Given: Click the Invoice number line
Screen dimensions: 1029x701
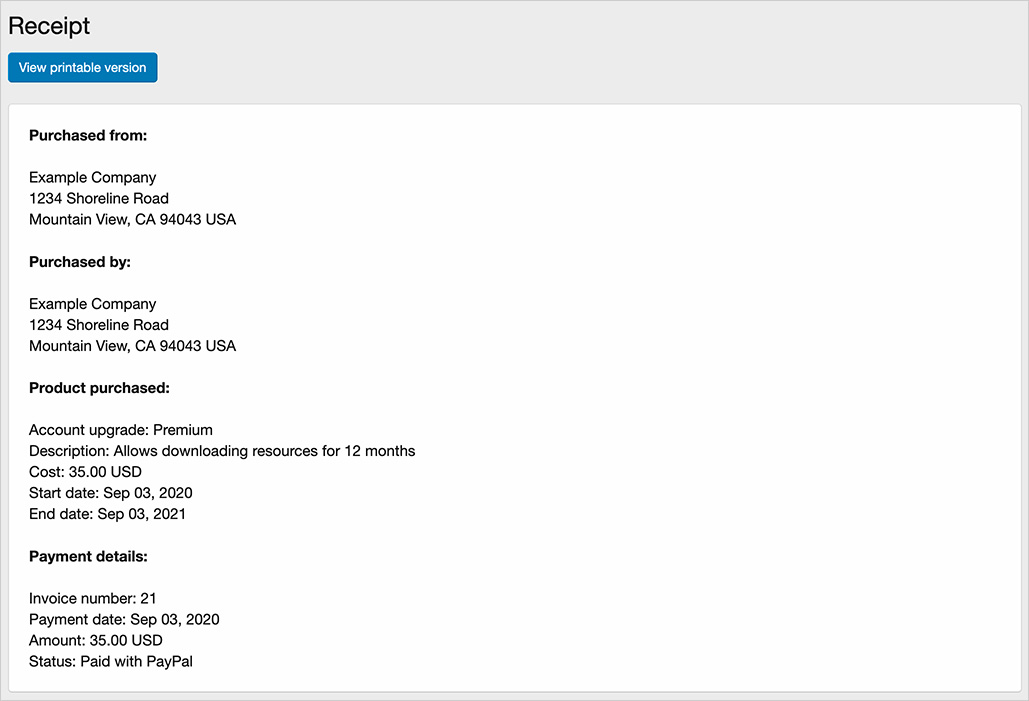Looking at the screenshot, I should click(x=93, y=598).
